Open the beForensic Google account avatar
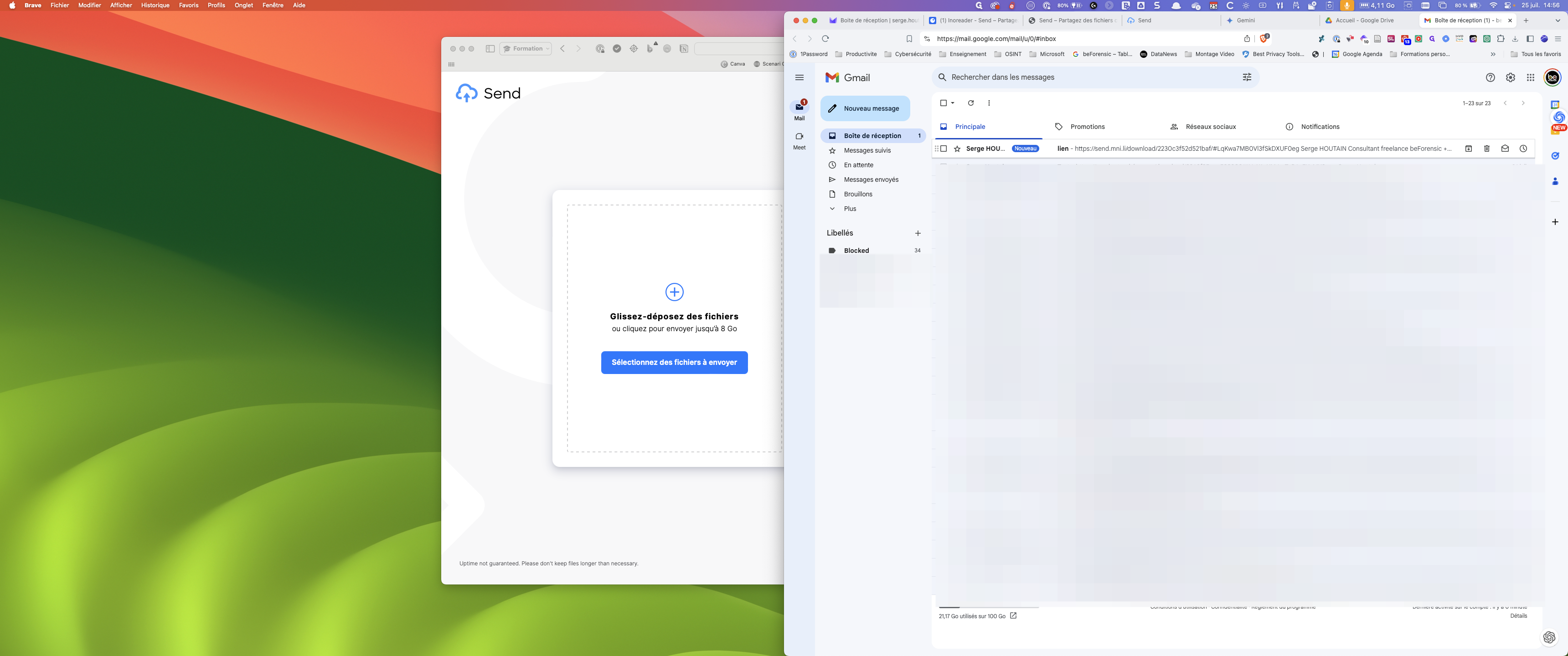Screen dimensions: 1568x656 pyautogui.click(x=1552, y=77)
